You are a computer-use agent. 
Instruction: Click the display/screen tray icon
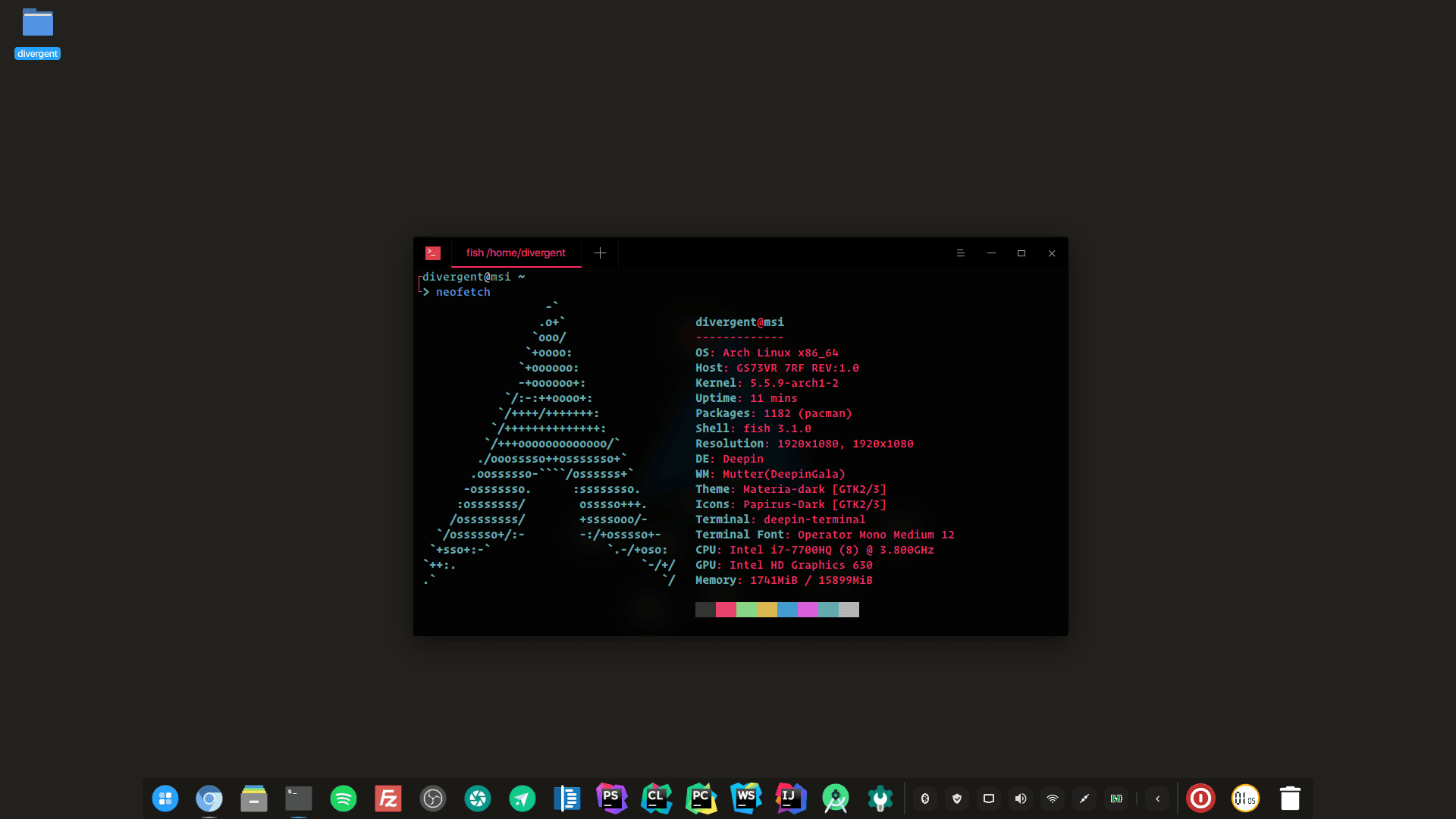tap(989, 799)
